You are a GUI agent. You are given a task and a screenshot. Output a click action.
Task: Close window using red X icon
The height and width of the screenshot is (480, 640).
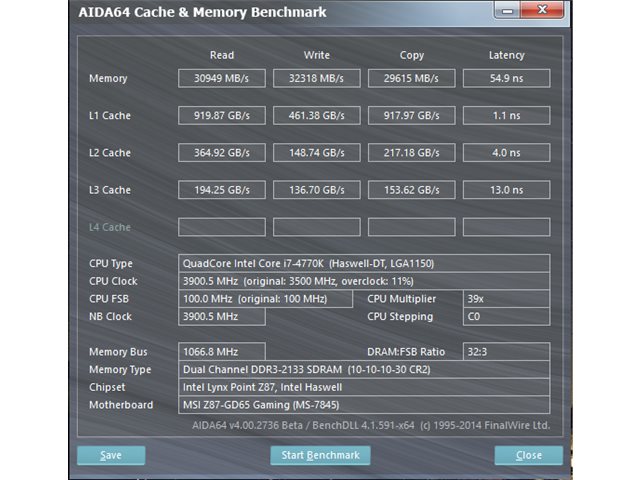[x=542, y=9]
